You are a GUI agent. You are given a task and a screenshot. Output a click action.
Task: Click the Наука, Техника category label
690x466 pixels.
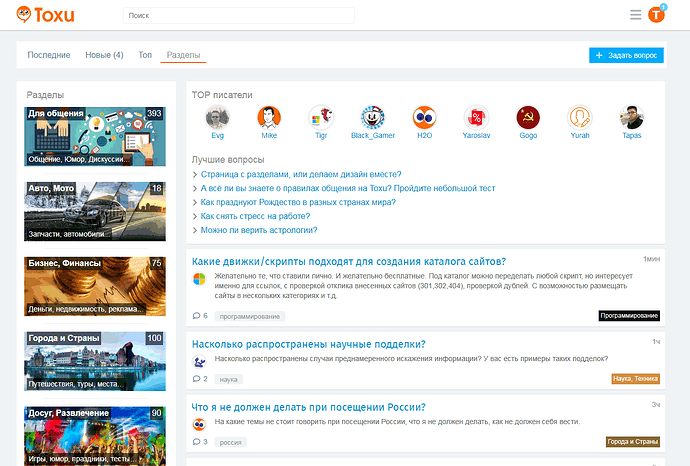coord(635,378)
